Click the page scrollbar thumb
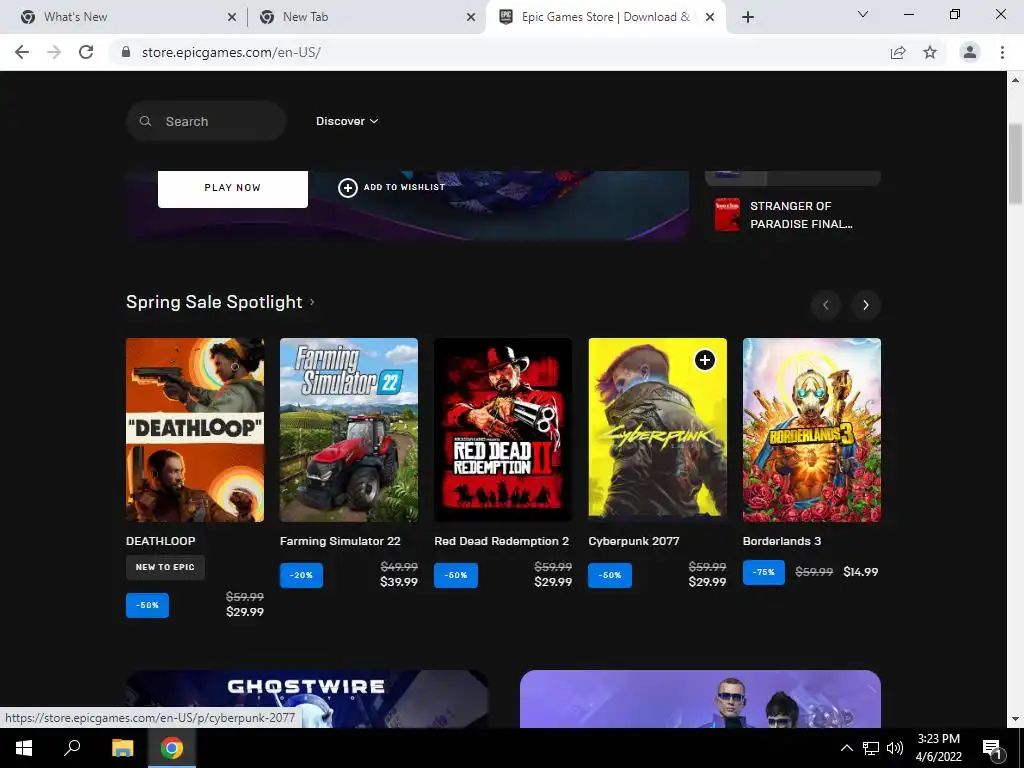The image size is (1024, 768). click(x=1015, y=164)
